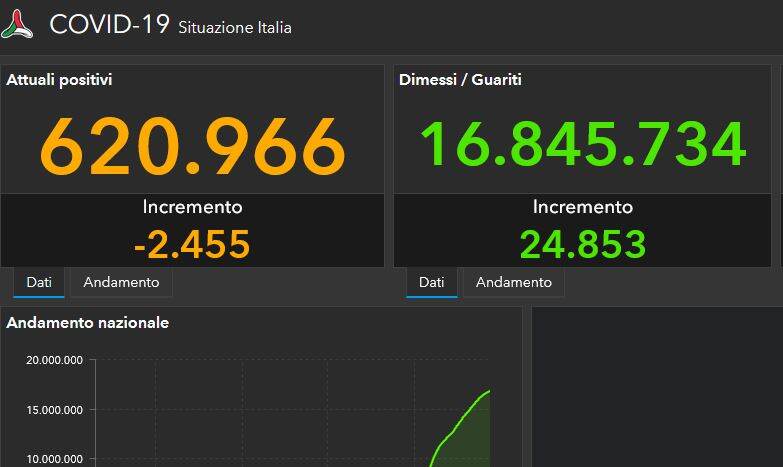Image resolution: width=783 pixels, height=467 pixels.
Task: Select the 24.853 increment value
Action: (583, 244)
